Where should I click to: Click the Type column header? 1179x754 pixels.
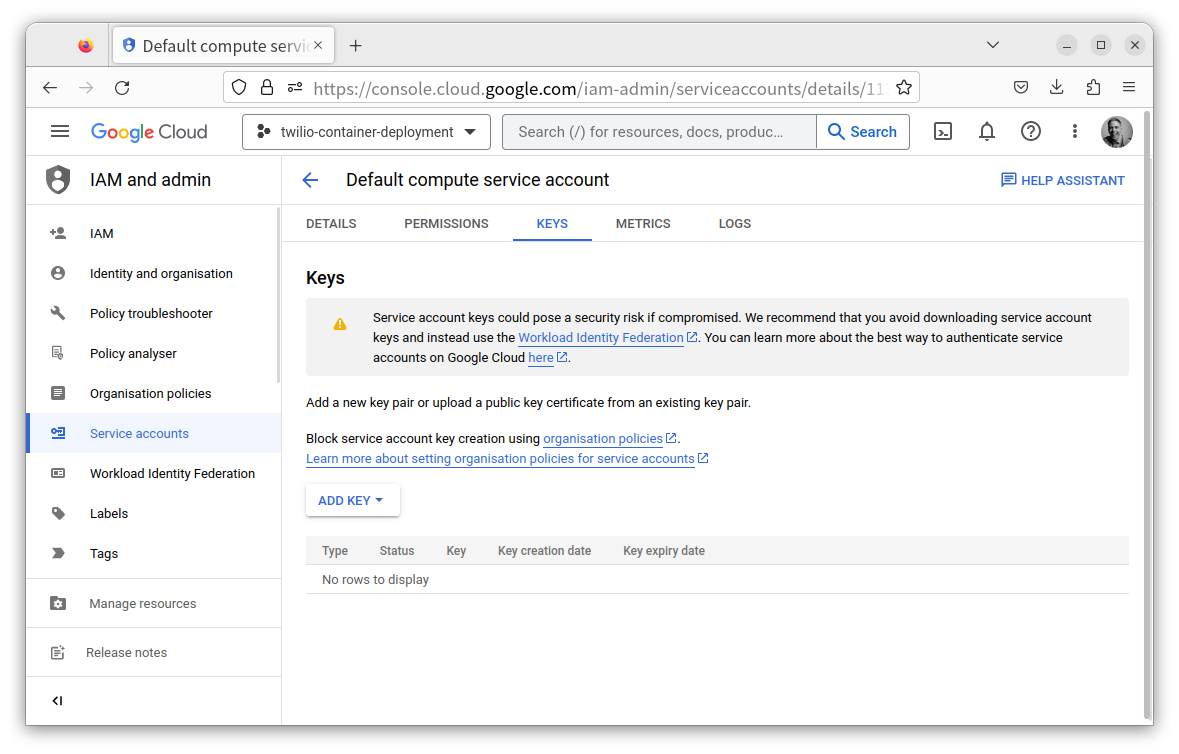tap(335, 551)
